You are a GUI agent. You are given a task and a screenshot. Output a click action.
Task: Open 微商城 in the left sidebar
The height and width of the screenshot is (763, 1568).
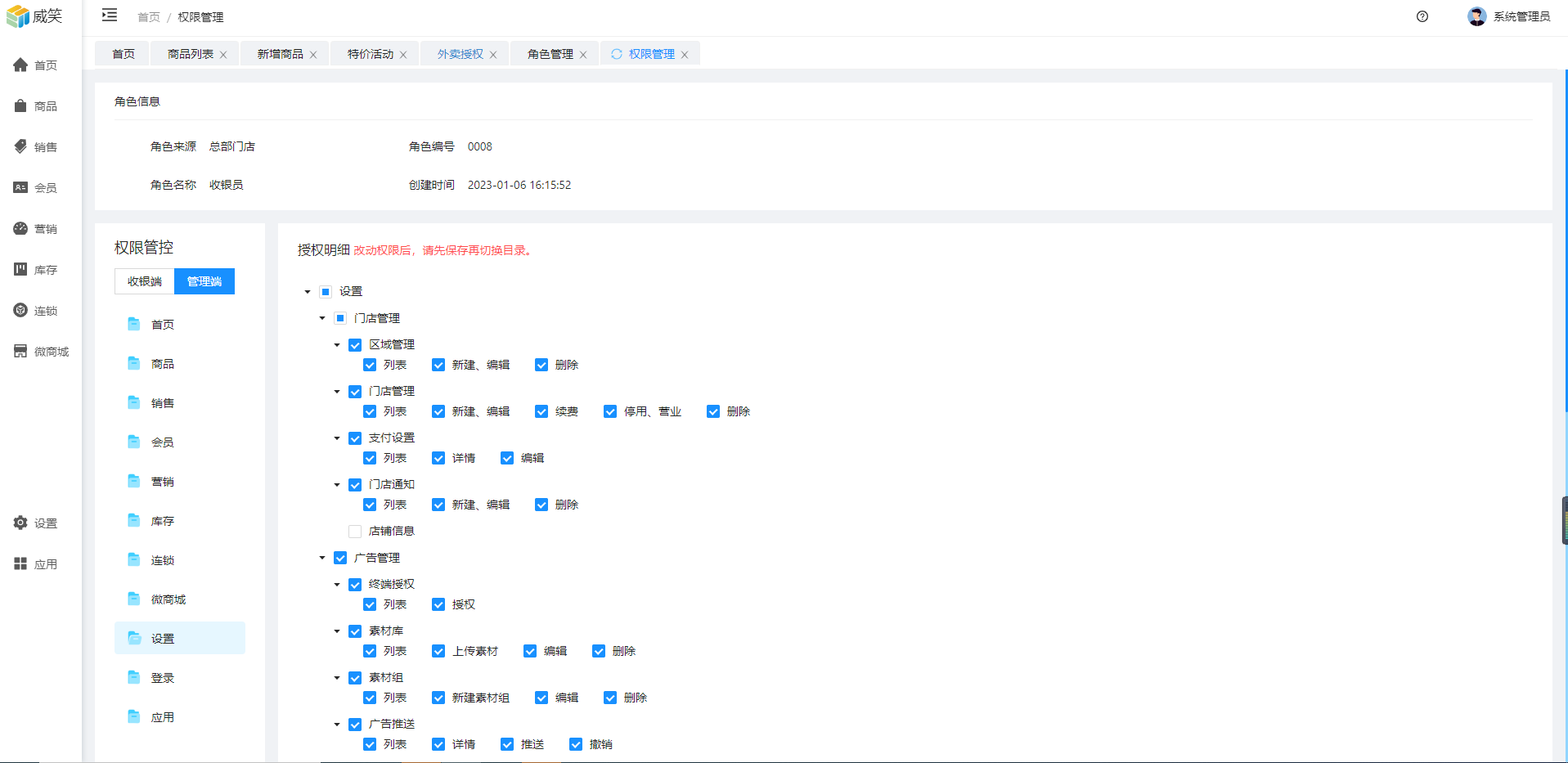(41, 352)
